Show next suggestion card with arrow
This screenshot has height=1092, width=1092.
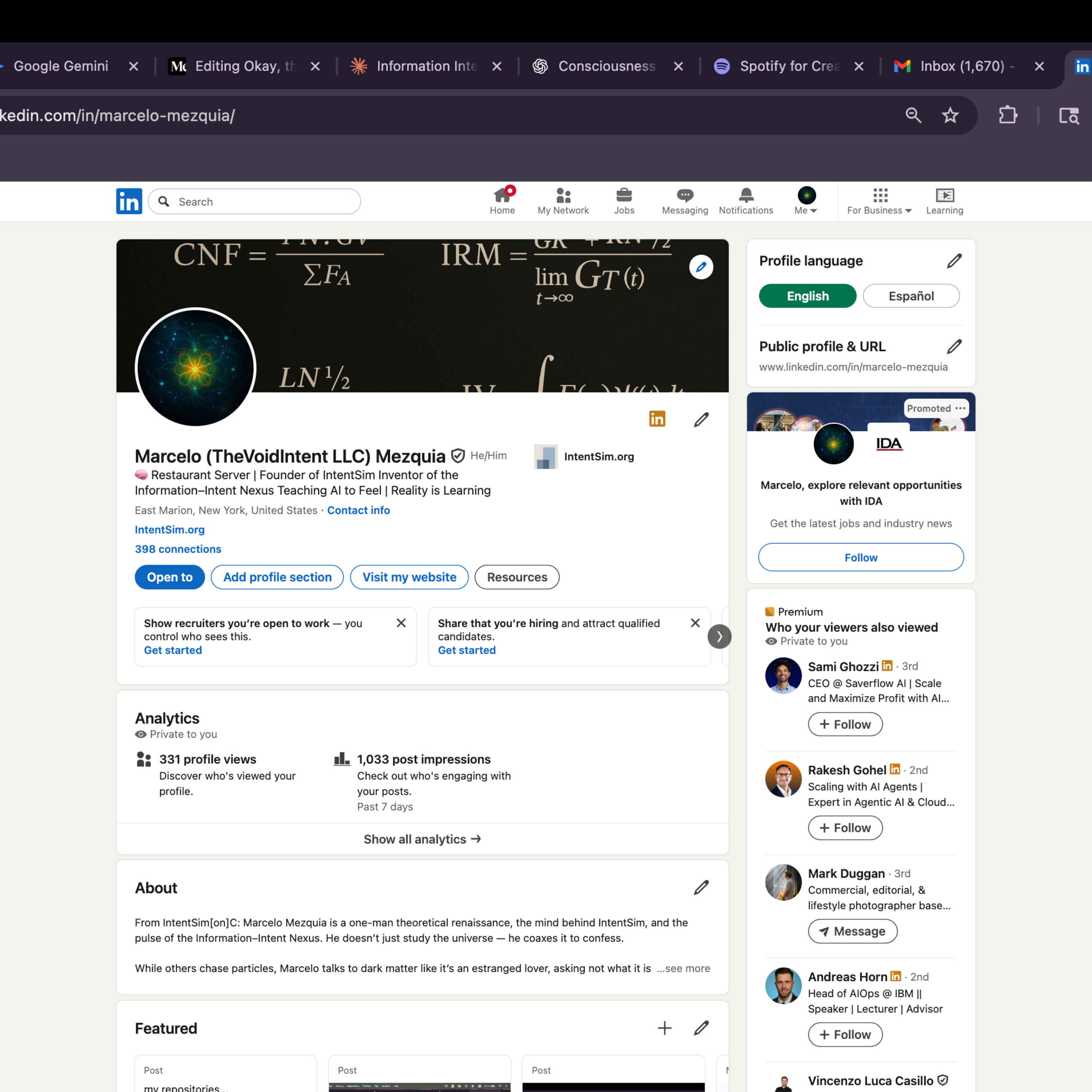point(719,636)
